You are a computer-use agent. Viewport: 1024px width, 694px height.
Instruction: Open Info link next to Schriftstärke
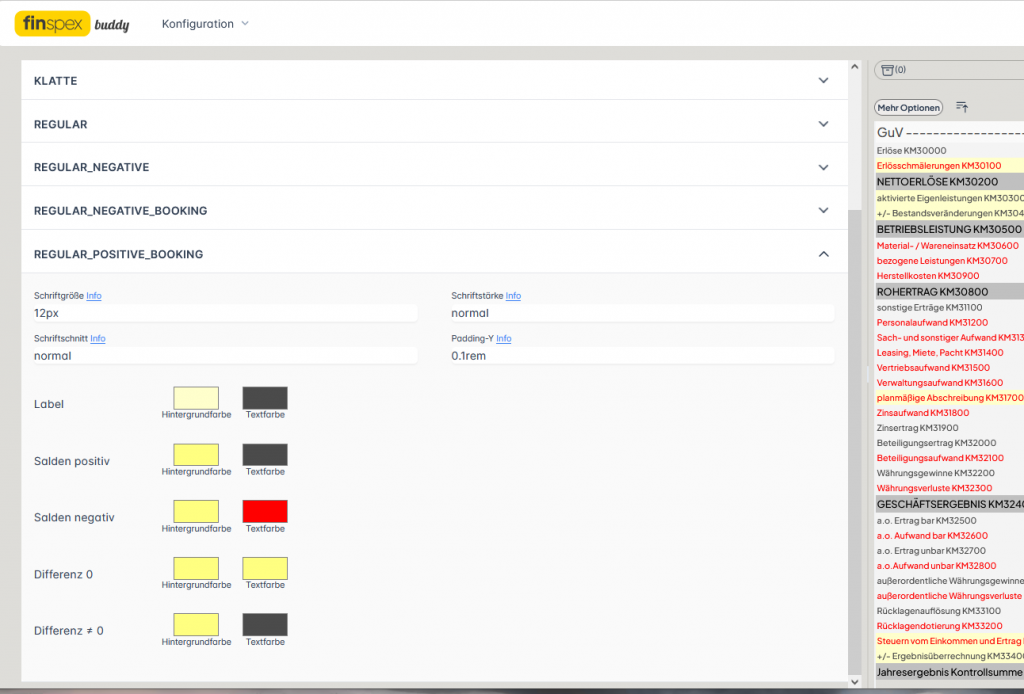coord(513,296)
